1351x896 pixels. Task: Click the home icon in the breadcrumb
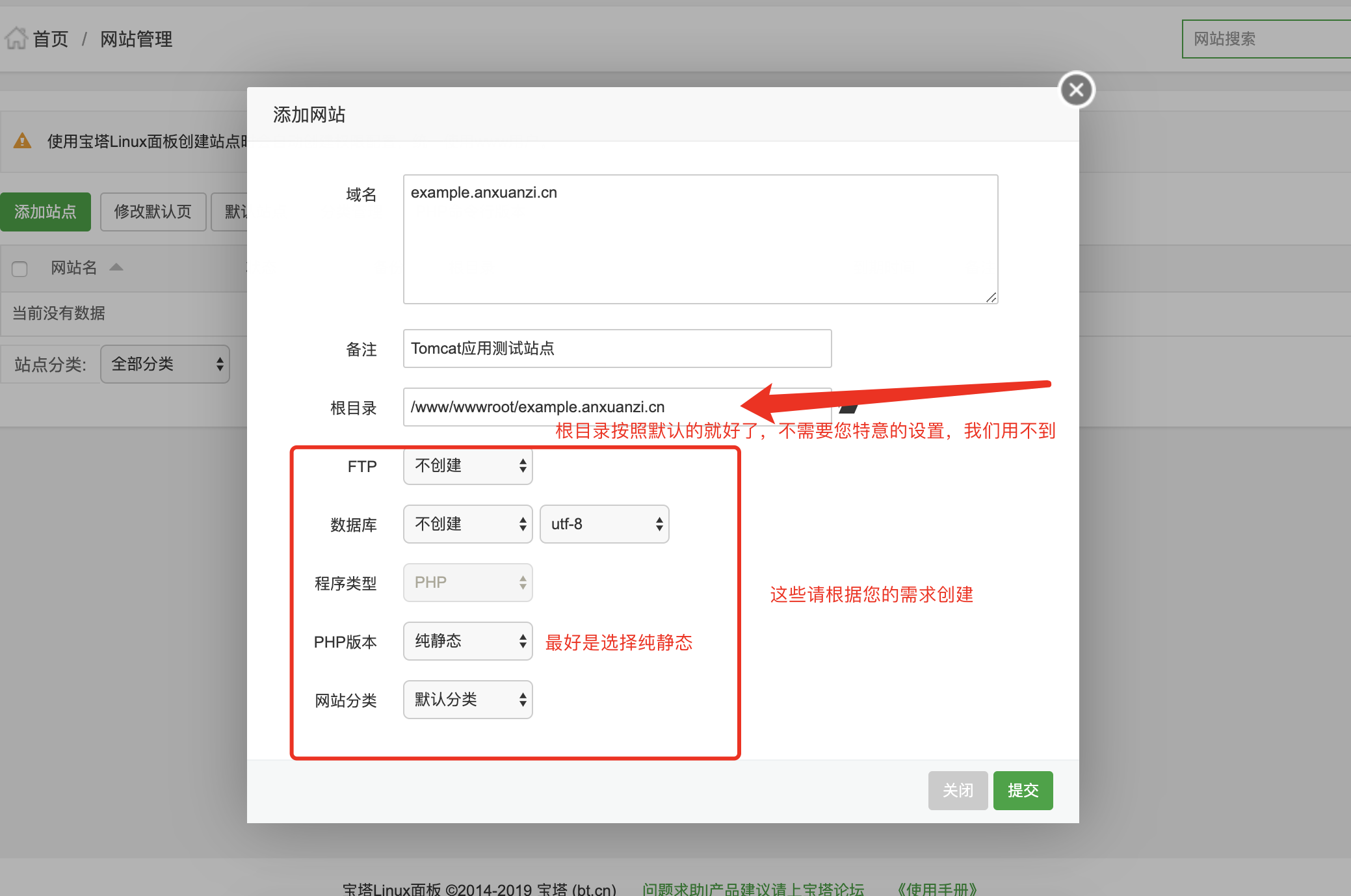coord(17,38)
